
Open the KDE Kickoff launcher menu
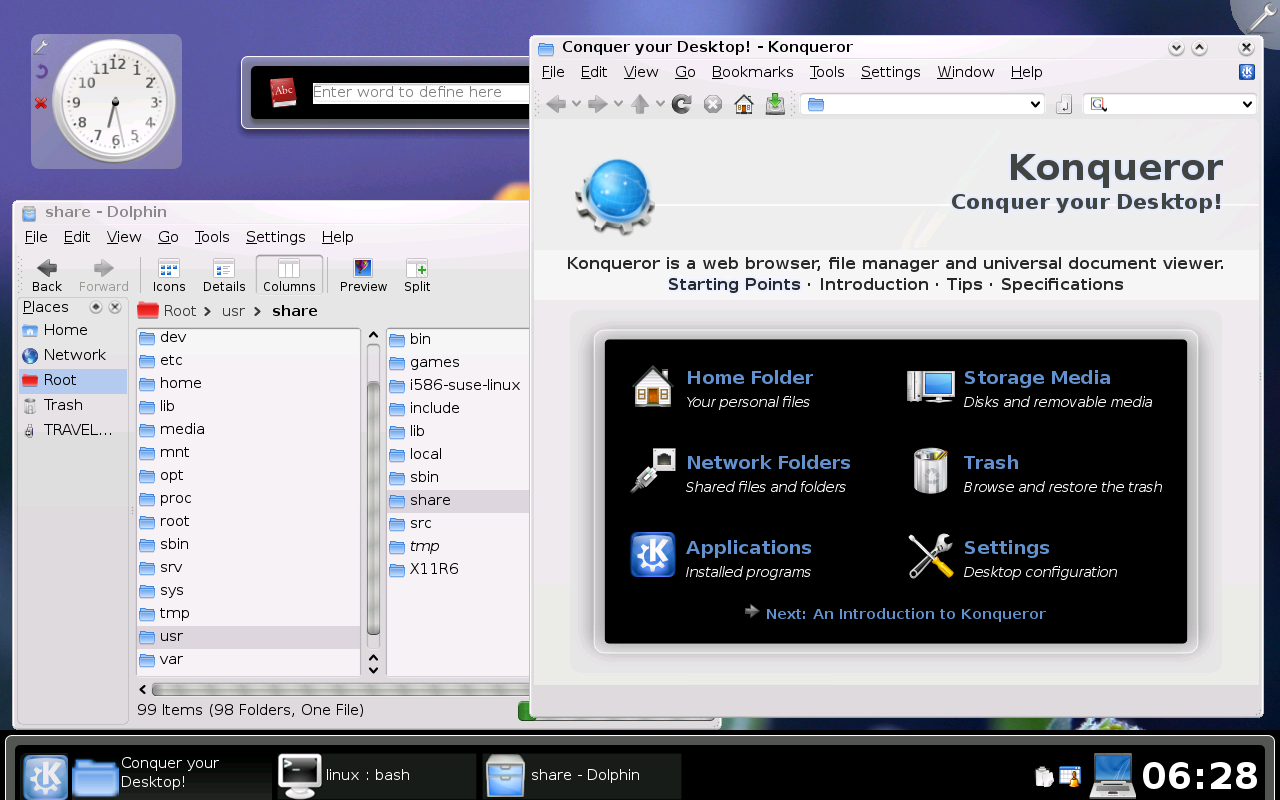click(45, 776)
